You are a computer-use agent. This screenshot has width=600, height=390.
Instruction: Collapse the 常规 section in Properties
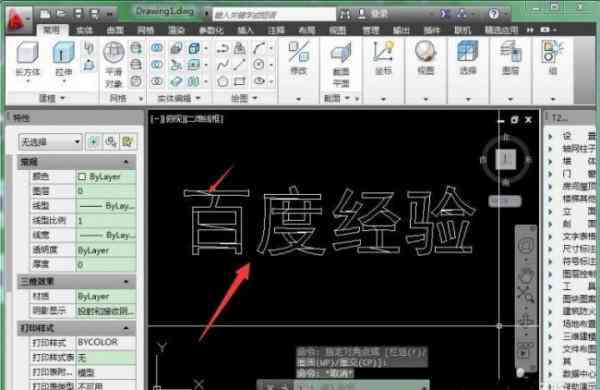[x=126, y=162]
